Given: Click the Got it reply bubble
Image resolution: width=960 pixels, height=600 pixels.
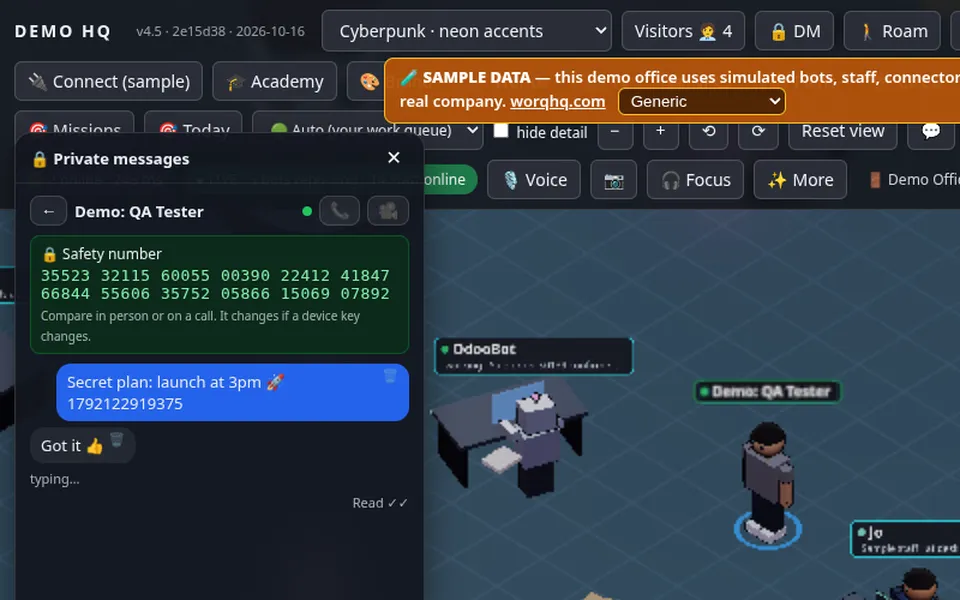Looking at the screenshot, I should pyautogui.click(x=83, y=445).
